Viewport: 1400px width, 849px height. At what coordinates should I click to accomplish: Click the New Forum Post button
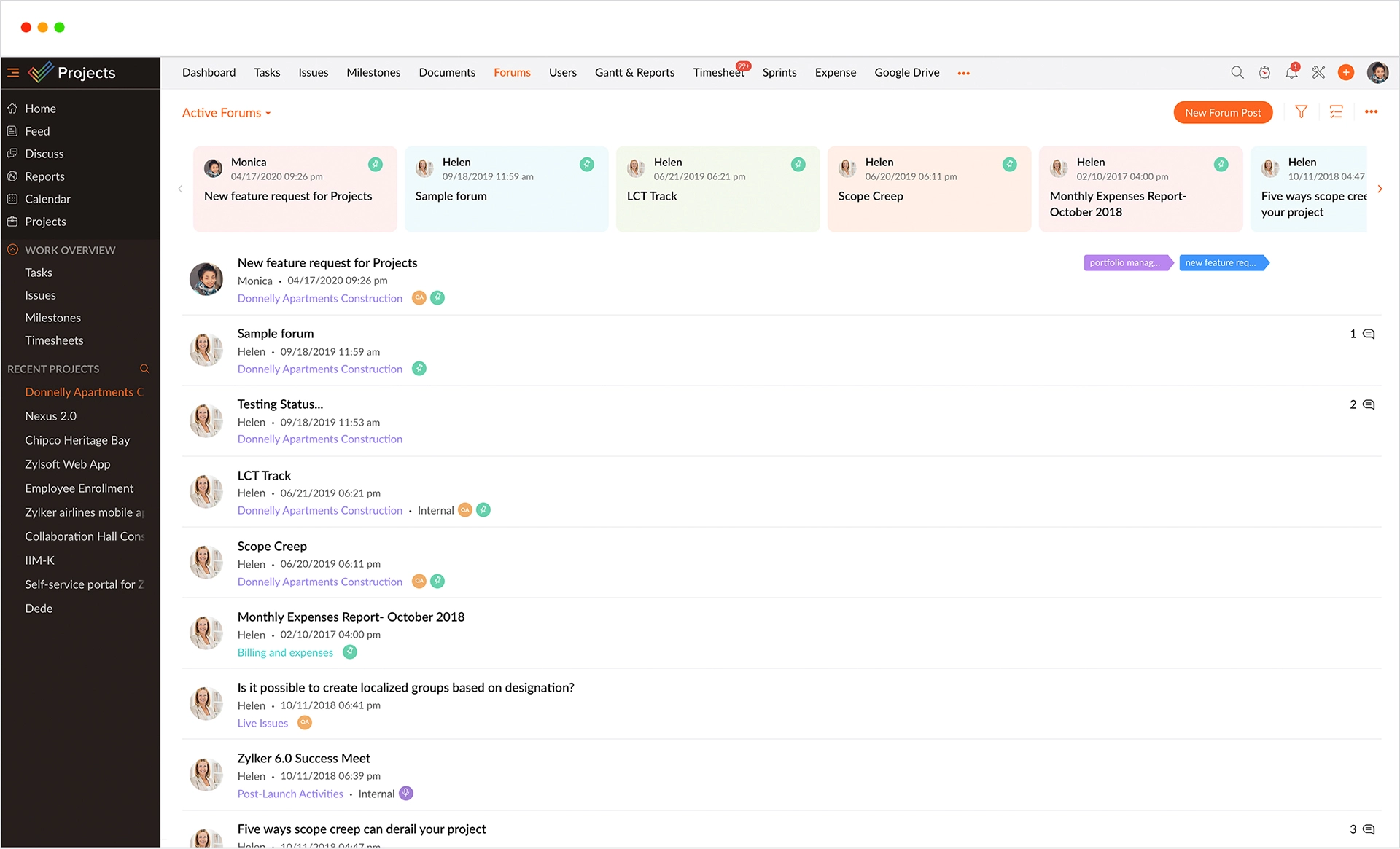coord(1223,112)
